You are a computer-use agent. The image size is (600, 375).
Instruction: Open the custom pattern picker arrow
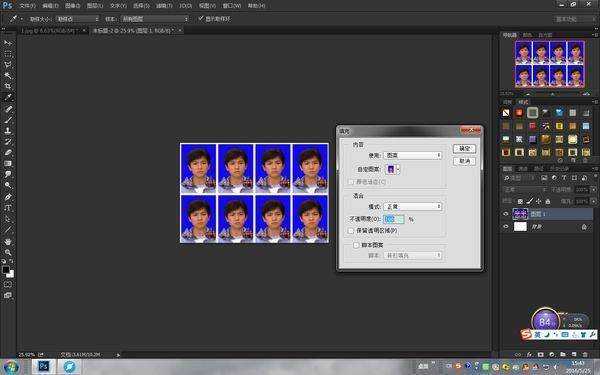[398, 169]
